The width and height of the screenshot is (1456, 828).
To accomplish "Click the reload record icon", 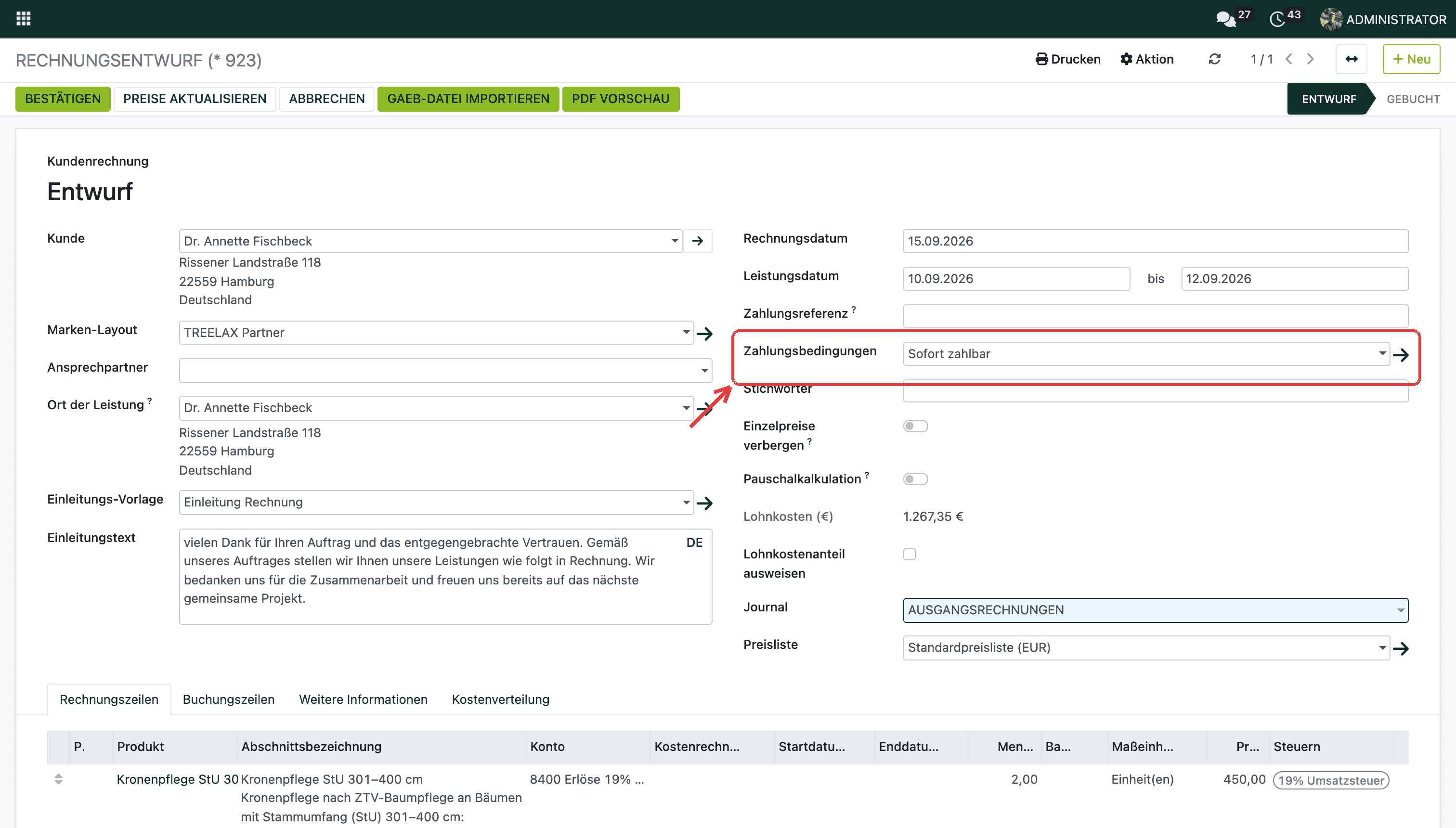I will click(x=1214, y=59).
